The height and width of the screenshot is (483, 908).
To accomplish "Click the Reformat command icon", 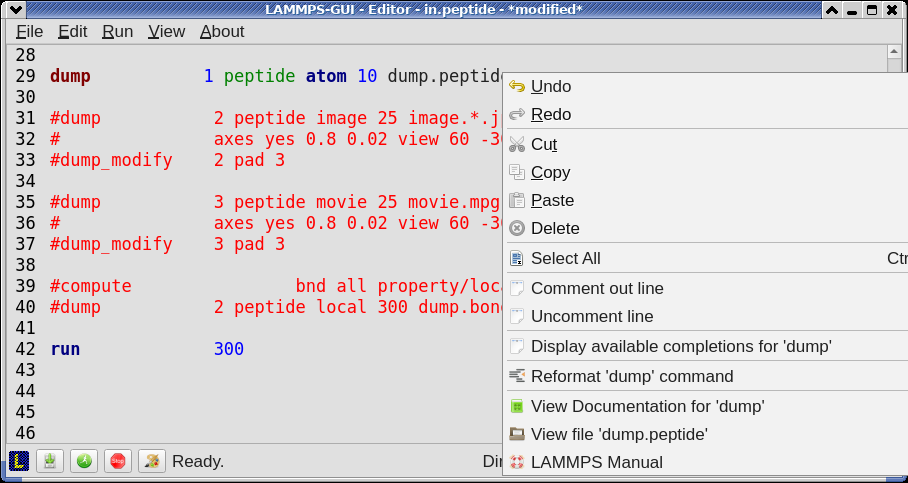I will click(517, 376).
